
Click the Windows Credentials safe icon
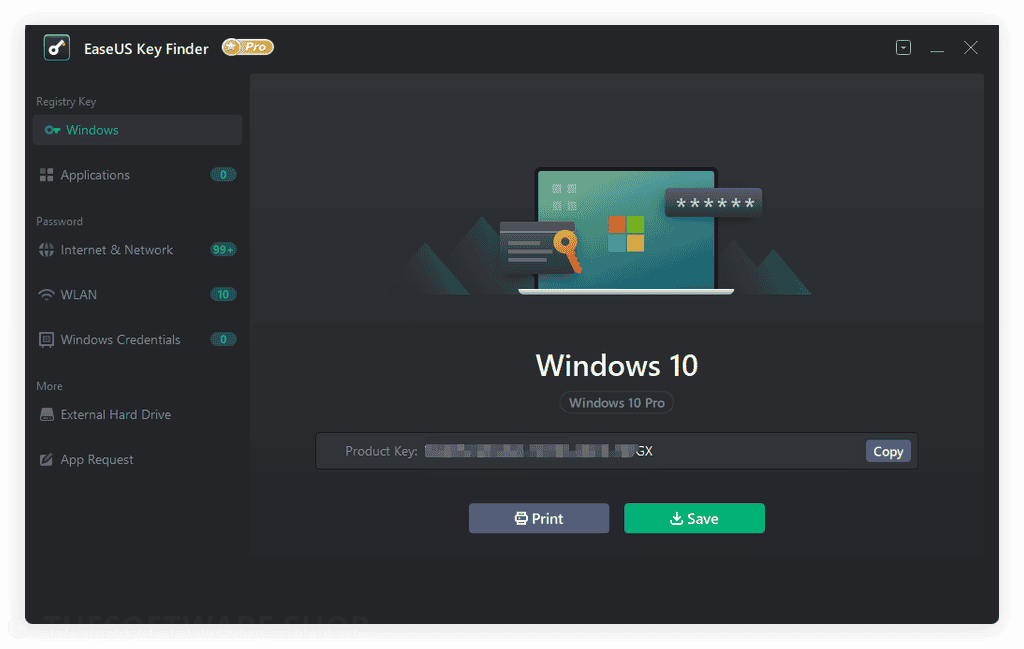[46, 340]
